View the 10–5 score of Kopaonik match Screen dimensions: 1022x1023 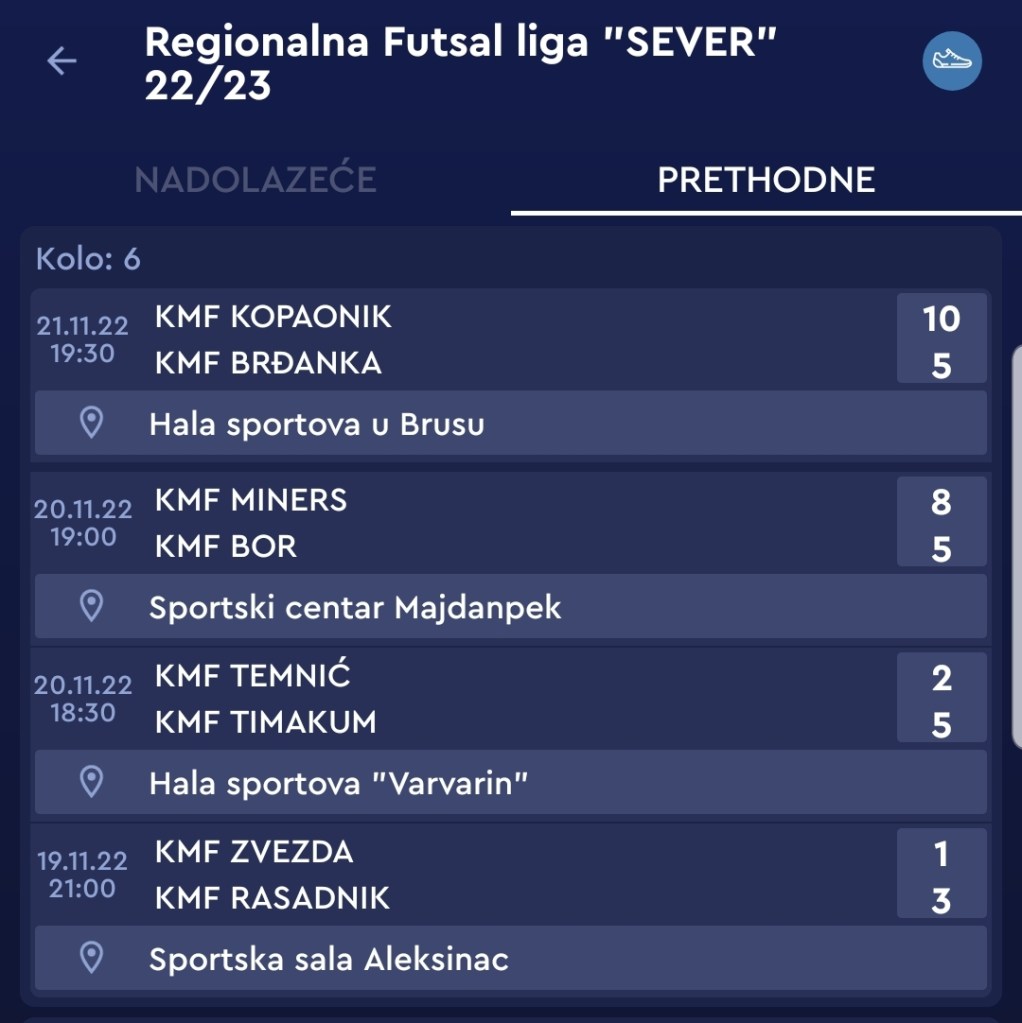coord(941,340)
